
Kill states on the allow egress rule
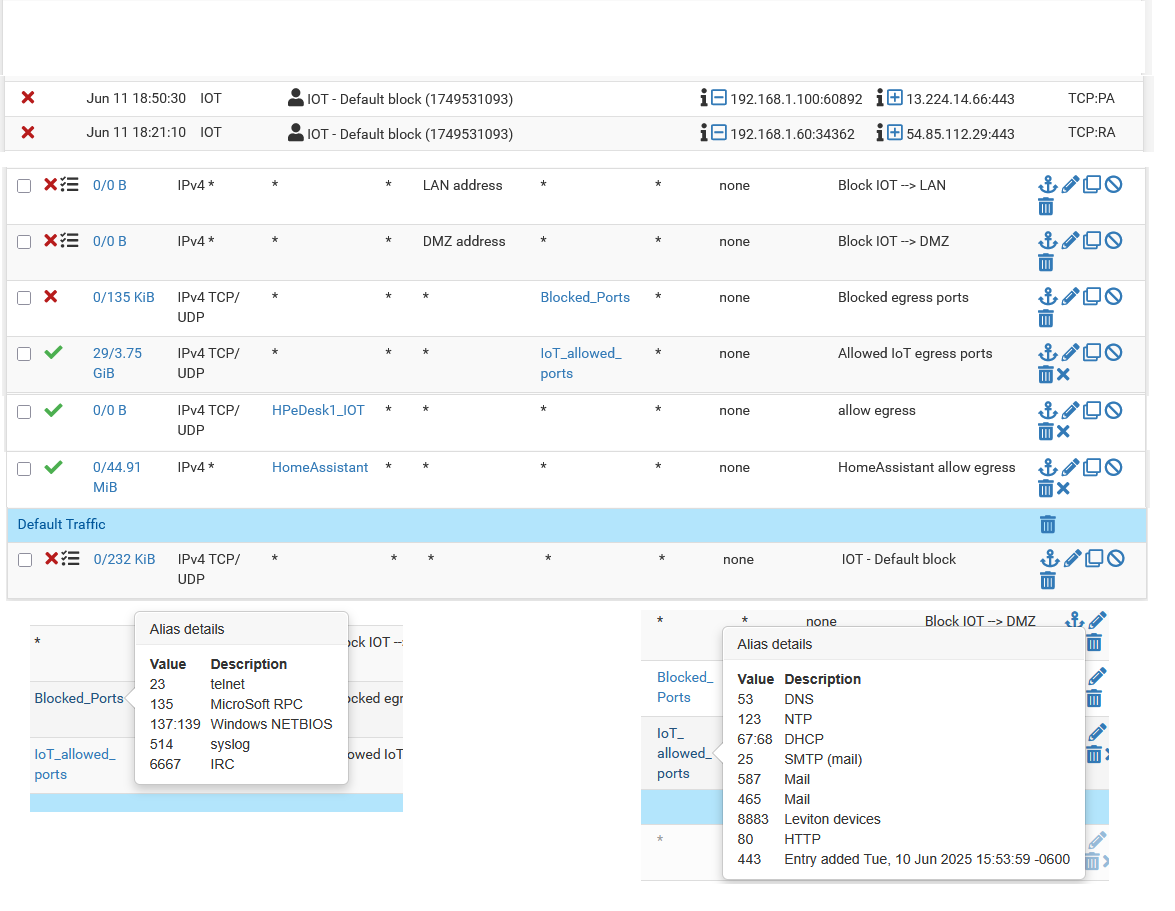tap(1063, 432)
